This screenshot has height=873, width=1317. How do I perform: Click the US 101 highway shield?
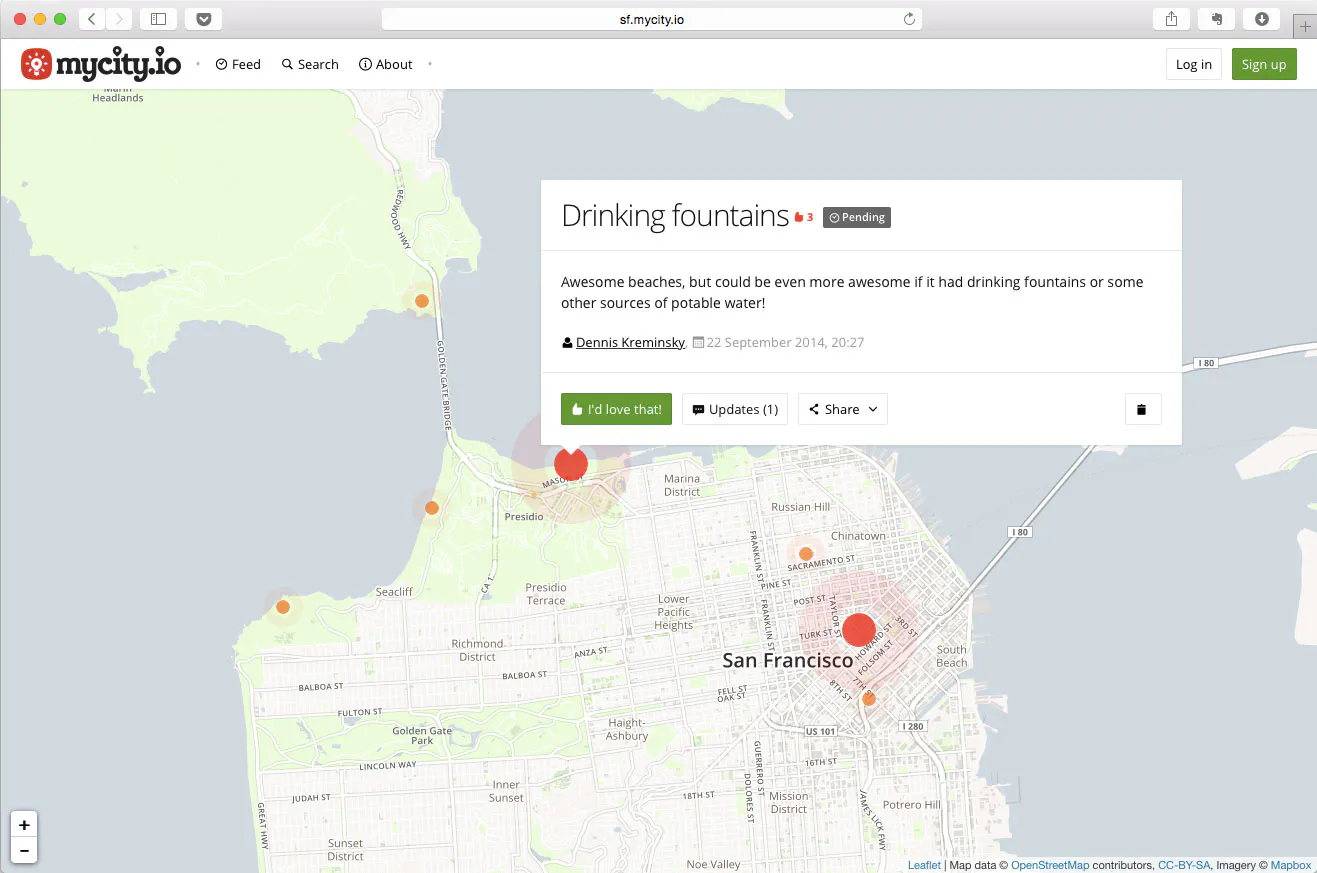[820, 731]
